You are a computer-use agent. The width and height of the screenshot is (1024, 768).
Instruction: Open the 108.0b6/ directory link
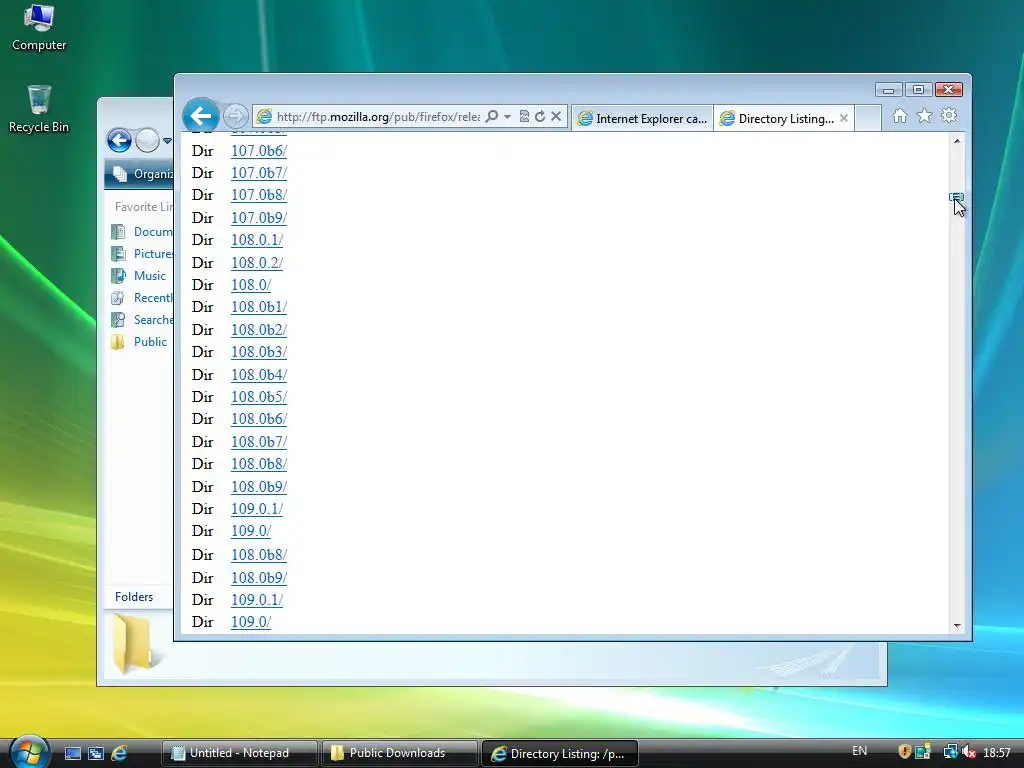coord(259,420)
